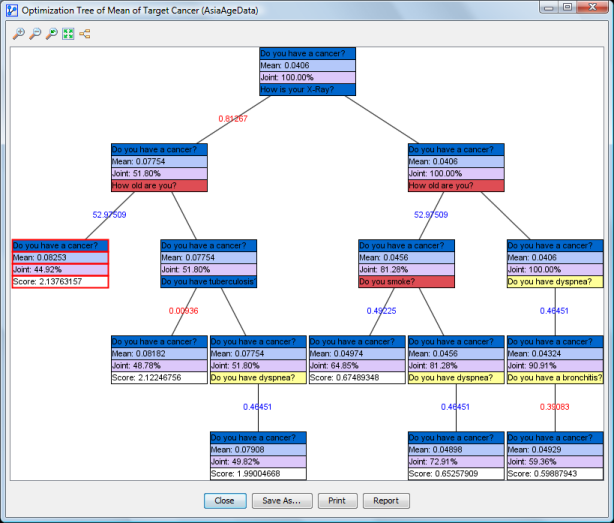This screenshot has height=523, width=614.
Task: Click the zoom out magnifier icon
Action: pyautogui.click(x=36, y=34)
